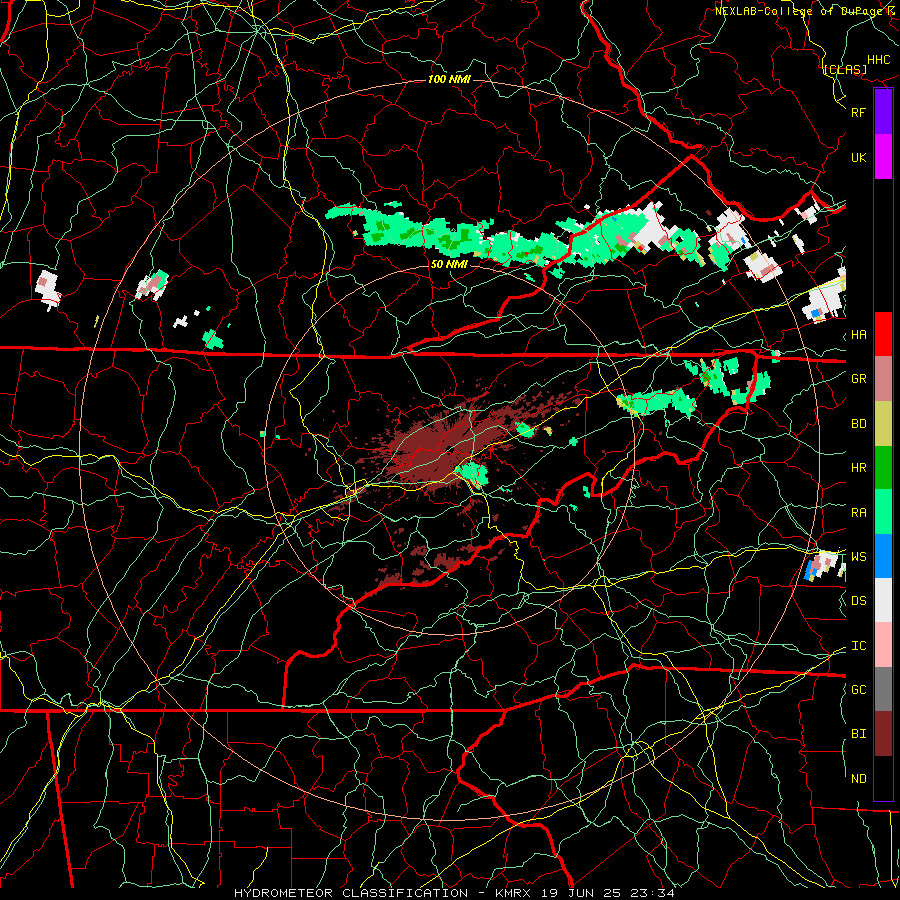Screen dimensions: 900x900
Task: Click the UK legend label
Action: (859, 157)
